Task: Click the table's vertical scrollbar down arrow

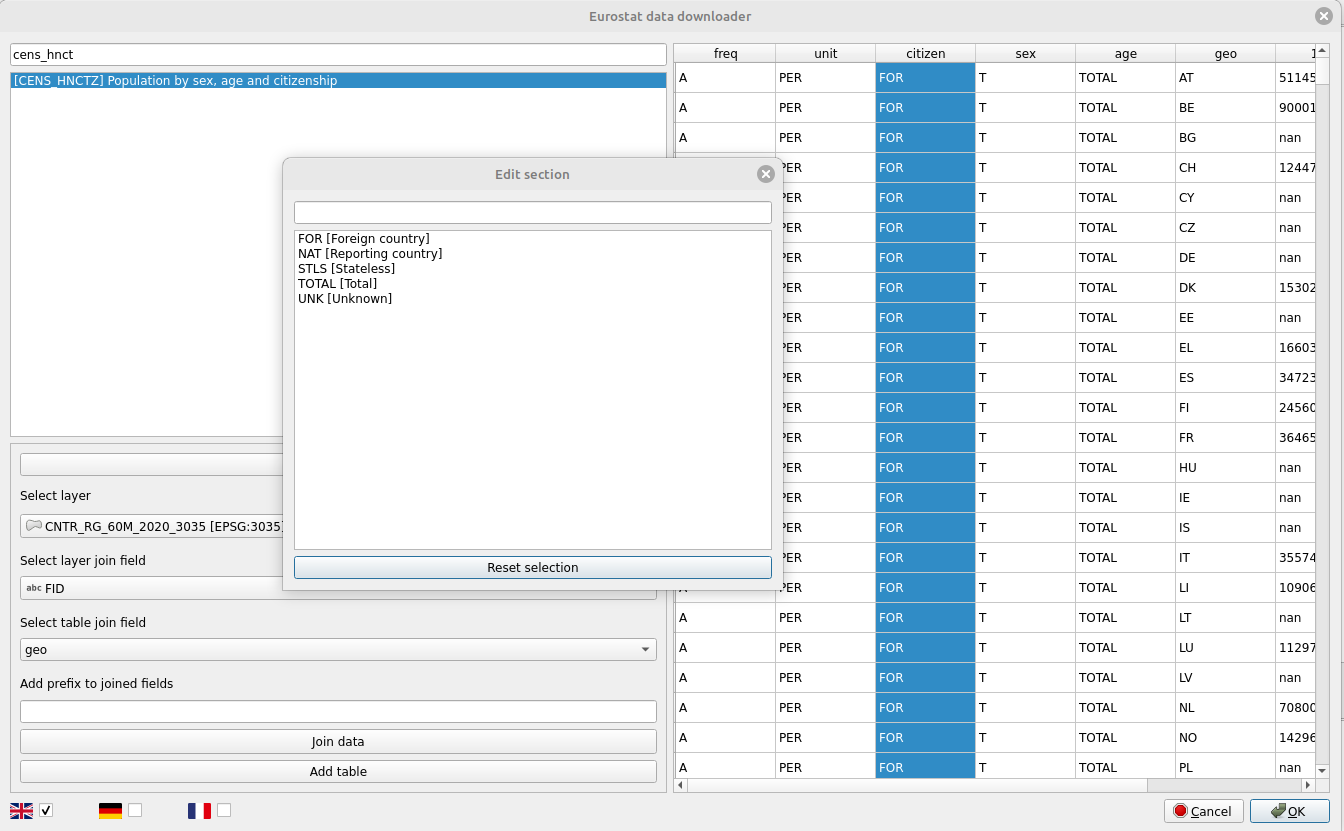Action: pos(1322,771)
